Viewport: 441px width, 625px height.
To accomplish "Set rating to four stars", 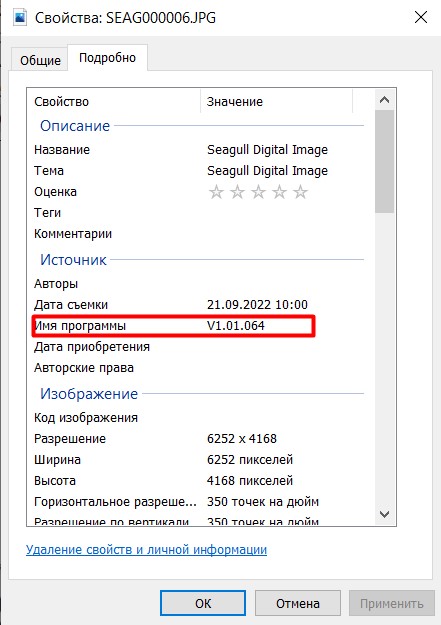I will (x=280, y=192).
